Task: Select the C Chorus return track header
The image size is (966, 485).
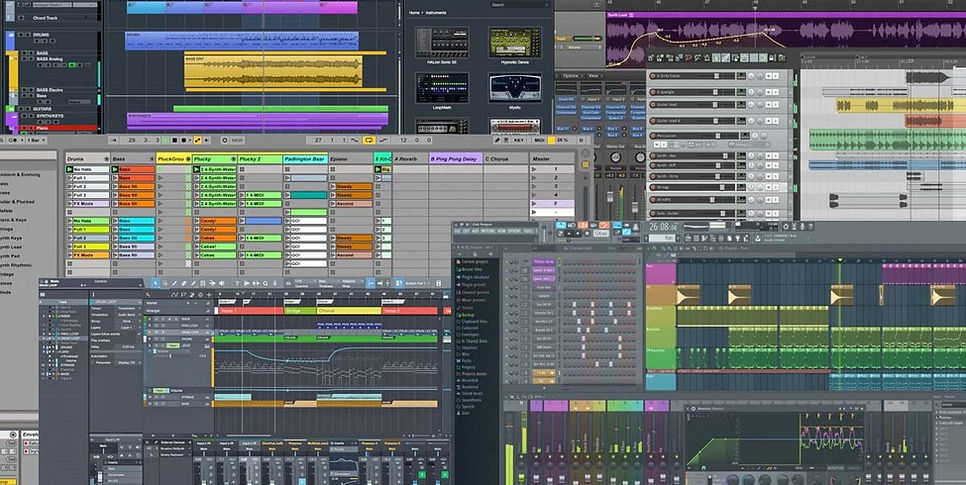Action: (x=505, y=158)
